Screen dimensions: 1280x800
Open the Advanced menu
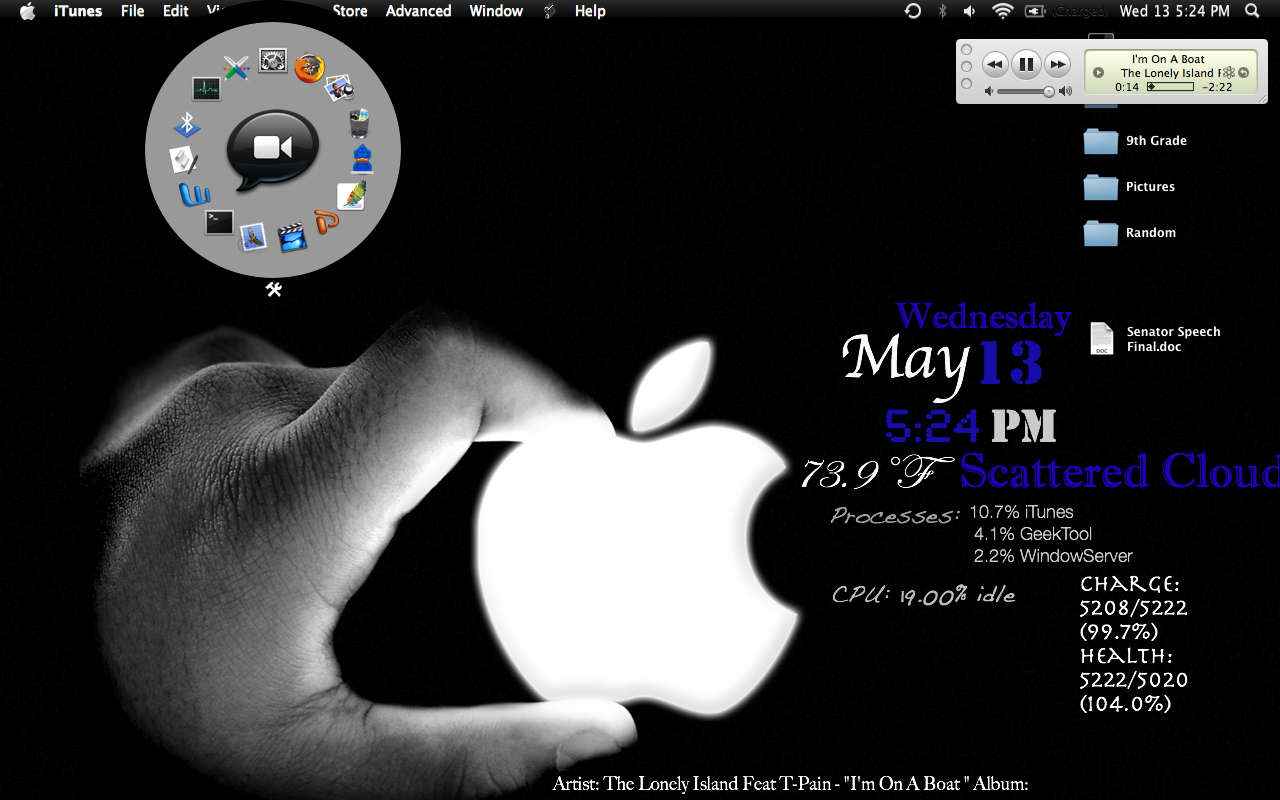(418, 11)
